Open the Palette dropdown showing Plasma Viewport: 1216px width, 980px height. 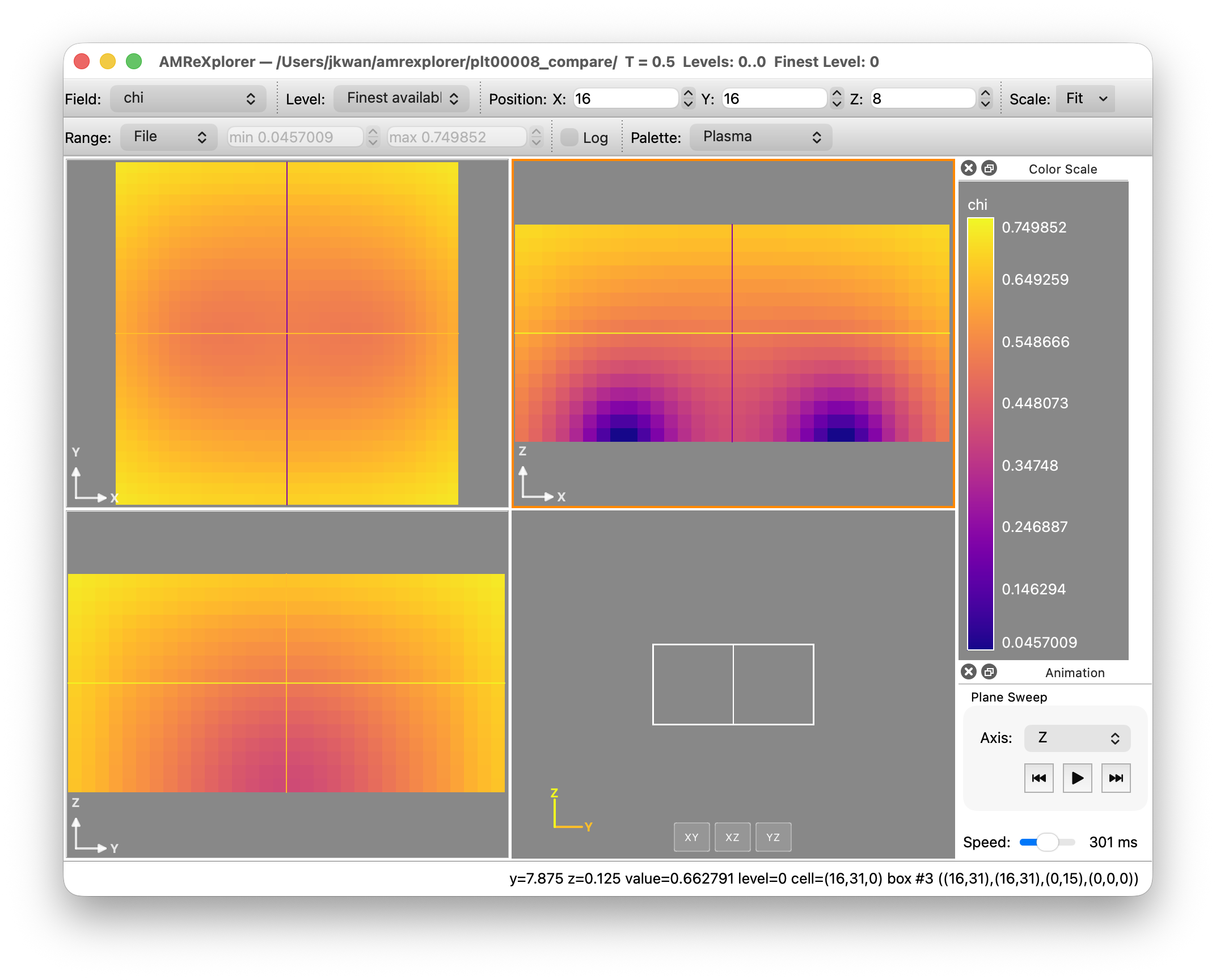[761, 137]
